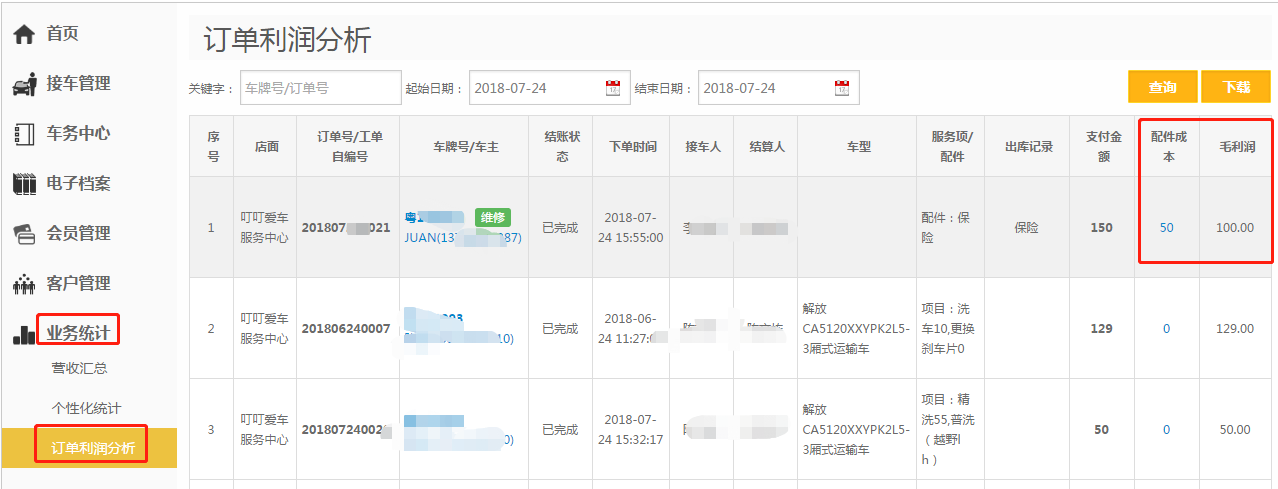
Task: Open the calendar icon for 结束日期
Action: (x=842, y=88)
